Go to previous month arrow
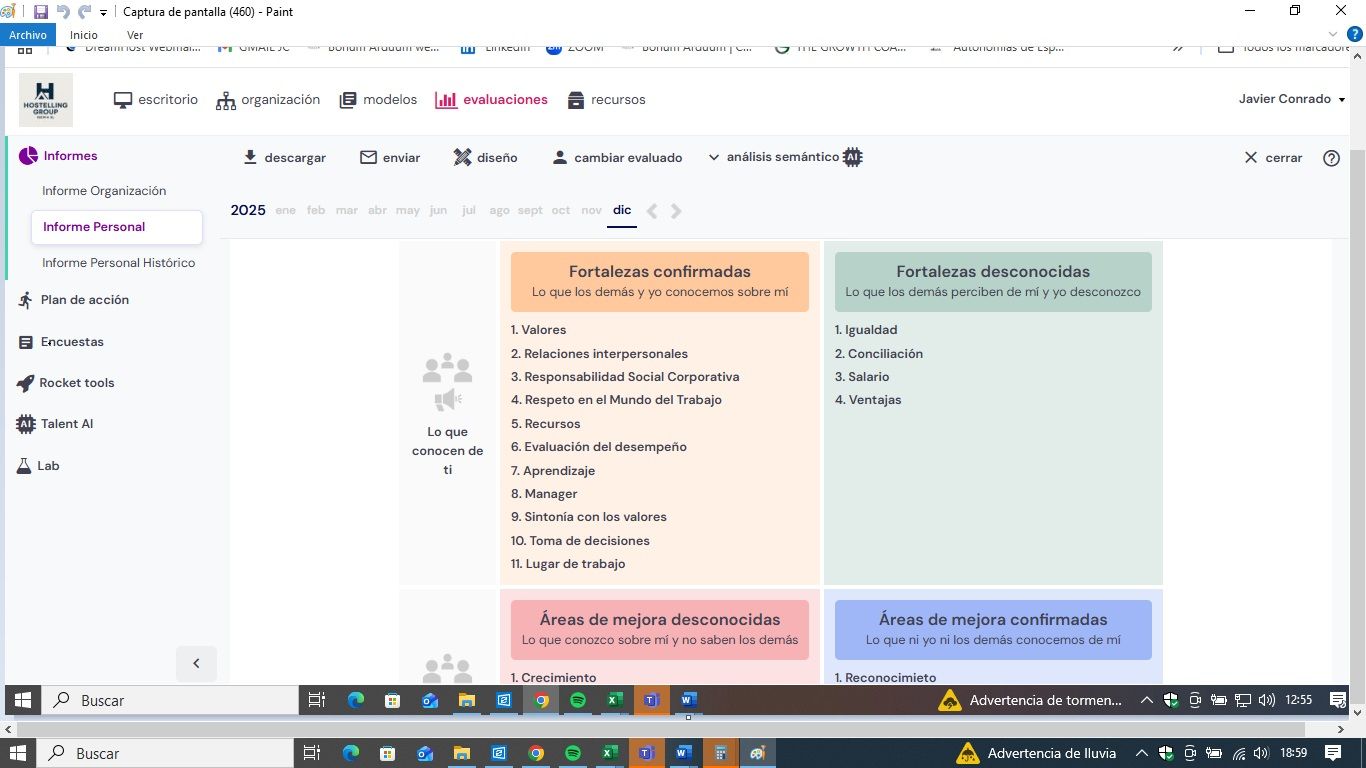This screenshot has height=768, width=1366. 652,211
